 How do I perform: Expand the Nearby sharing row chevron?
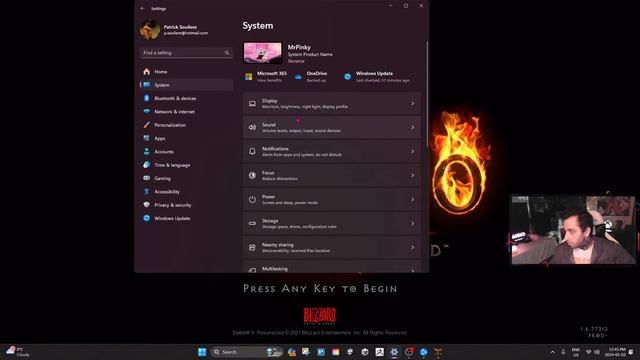(x=412, y=247)
